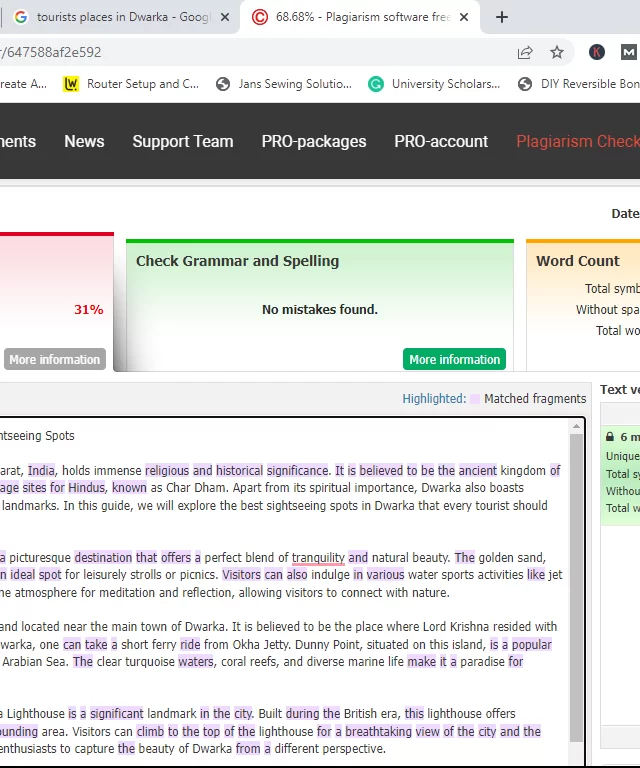Open the DIY Reversible bookmark
The image size is (640, 768).
coord(578,84)
